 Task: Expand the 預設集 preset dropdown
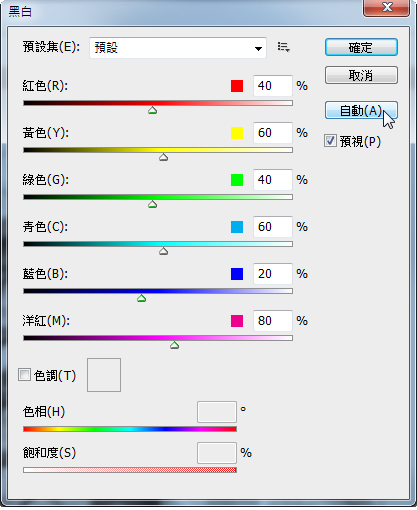pyautogui.click(x=178, y=48)
